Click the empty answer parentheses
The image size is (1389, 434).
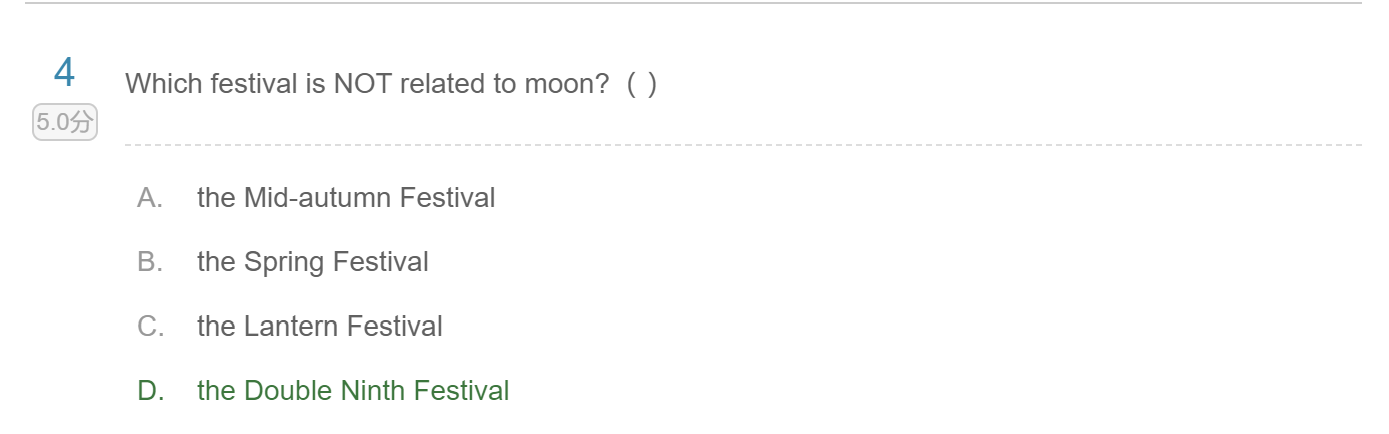click(642, 84)
